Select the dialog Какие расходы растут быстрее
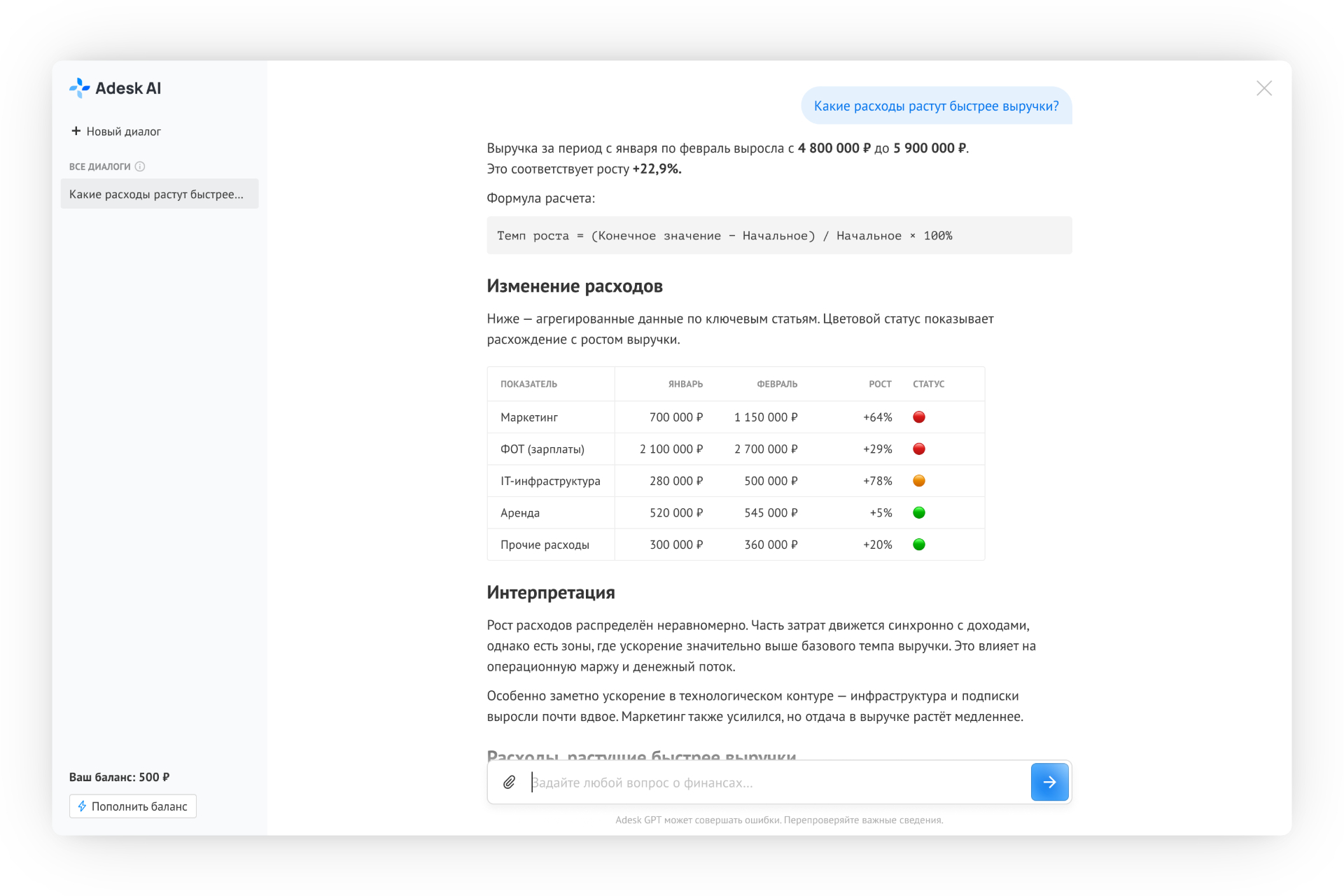 160,194
